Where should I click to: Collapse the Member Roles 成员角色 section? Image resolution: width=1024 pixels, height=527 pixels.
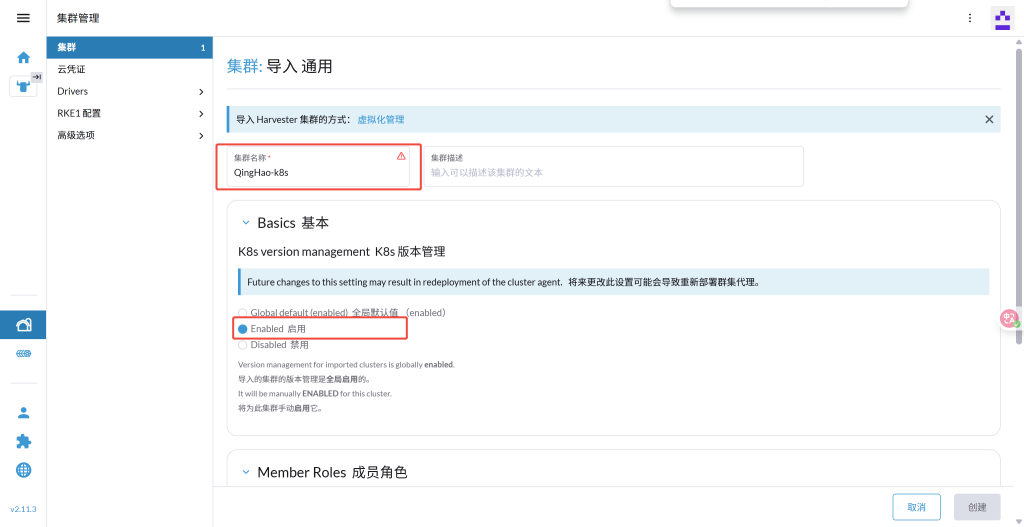[x=245, y=472]
